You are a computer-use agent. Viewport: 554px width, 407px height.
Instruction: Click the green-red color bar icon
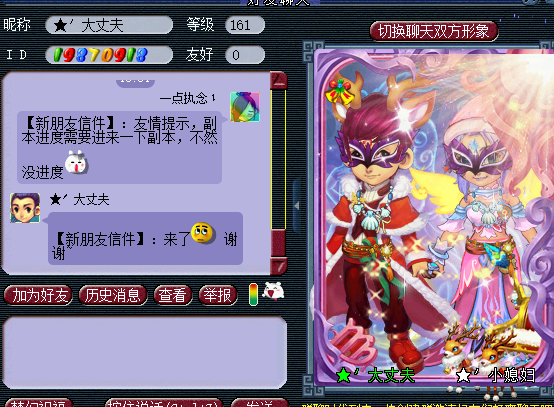(253, 294)
